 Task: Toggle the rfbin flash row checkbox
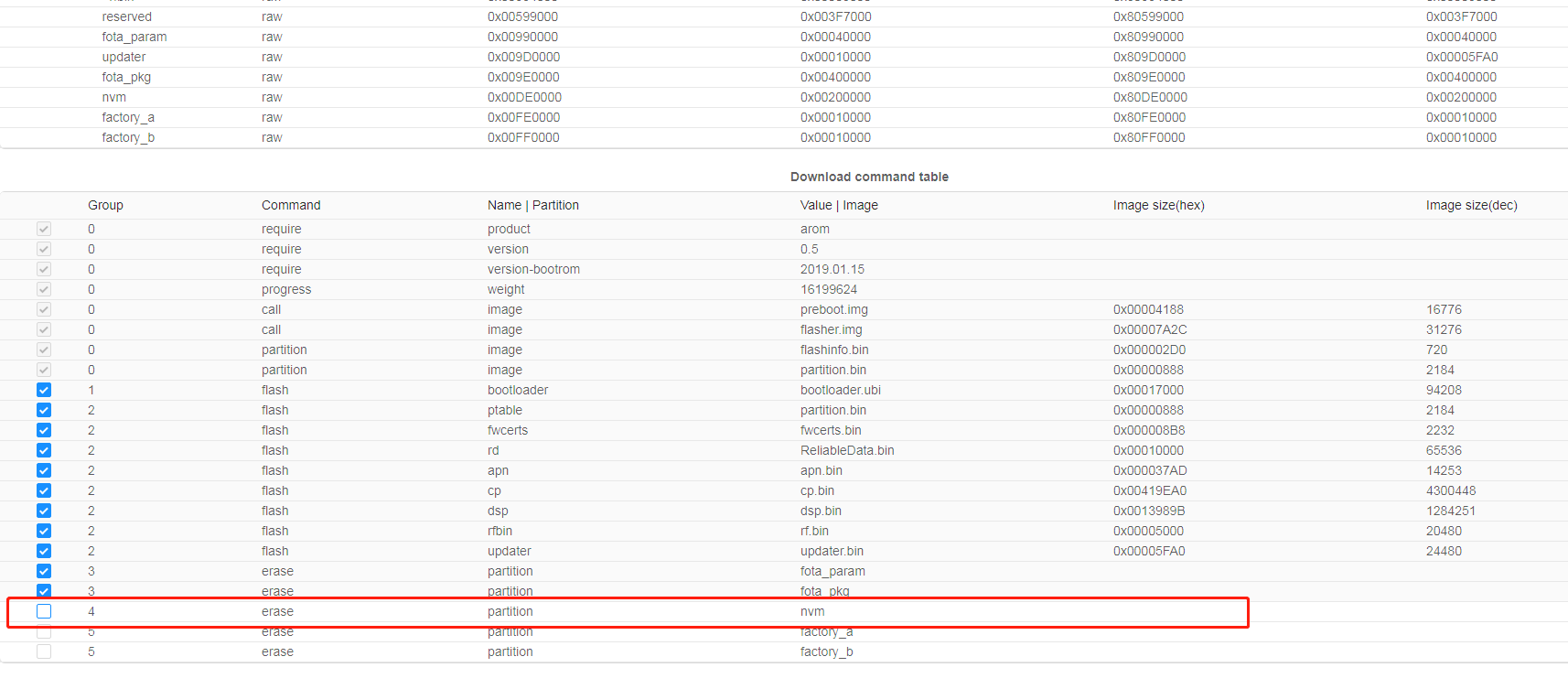click(44, 531)
